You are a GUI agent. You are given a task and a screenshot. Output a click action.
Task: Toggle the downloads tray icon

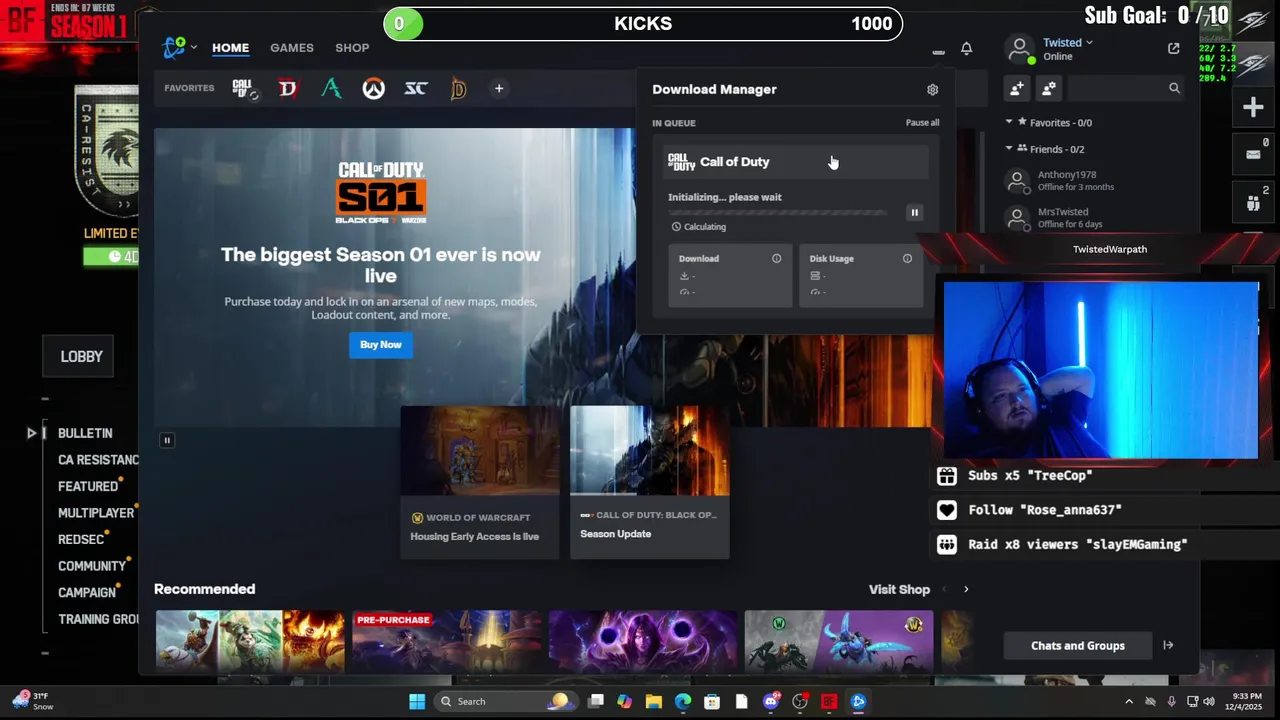938,49
